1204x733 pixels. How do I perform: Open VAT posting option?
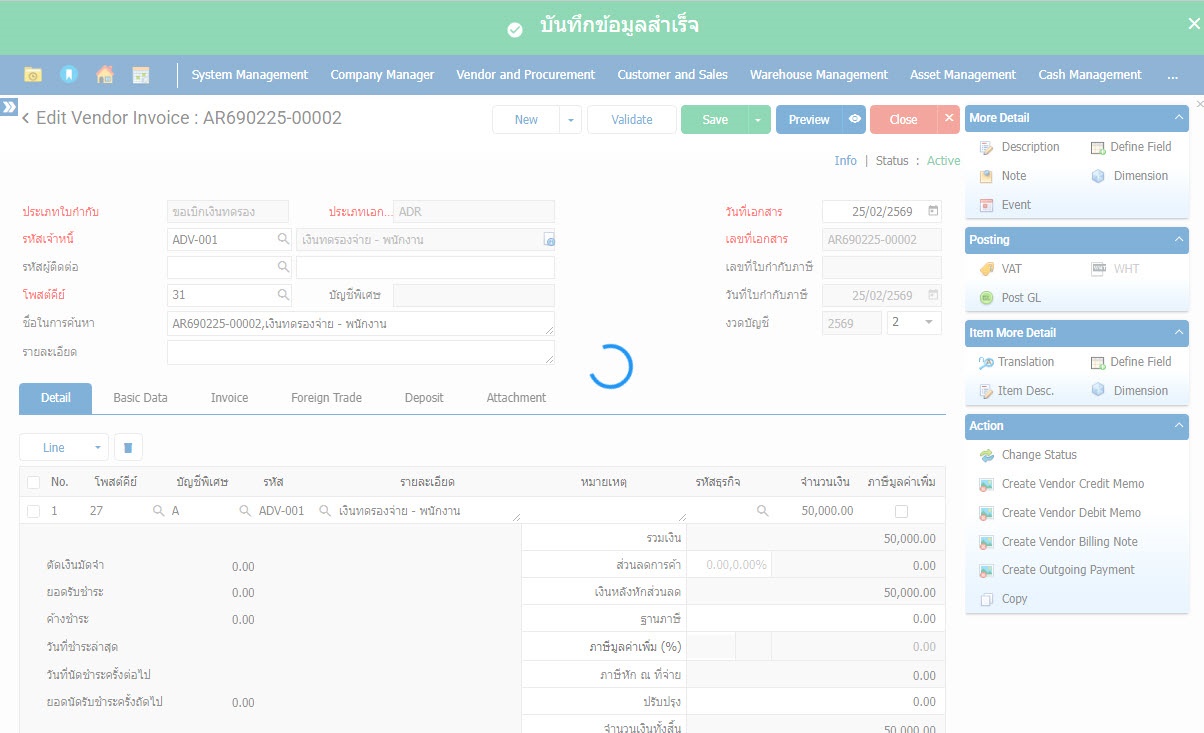tap(1011, 269)
